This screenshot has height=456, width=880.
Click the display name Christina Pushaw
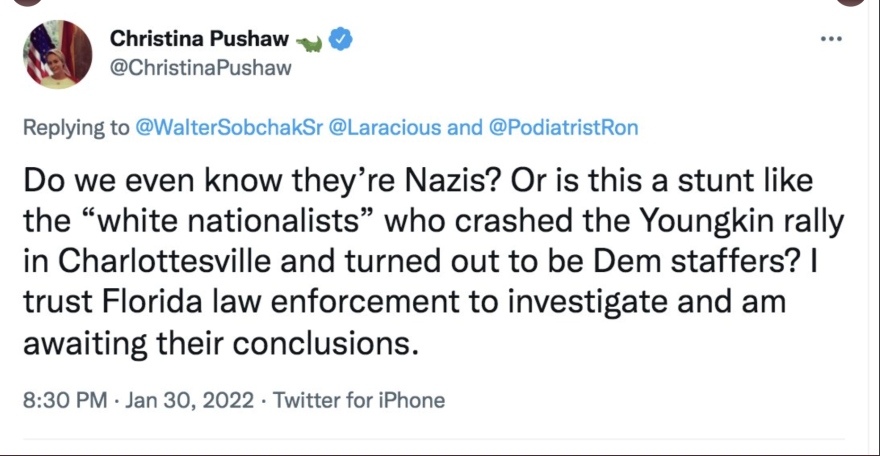point(198,40)
